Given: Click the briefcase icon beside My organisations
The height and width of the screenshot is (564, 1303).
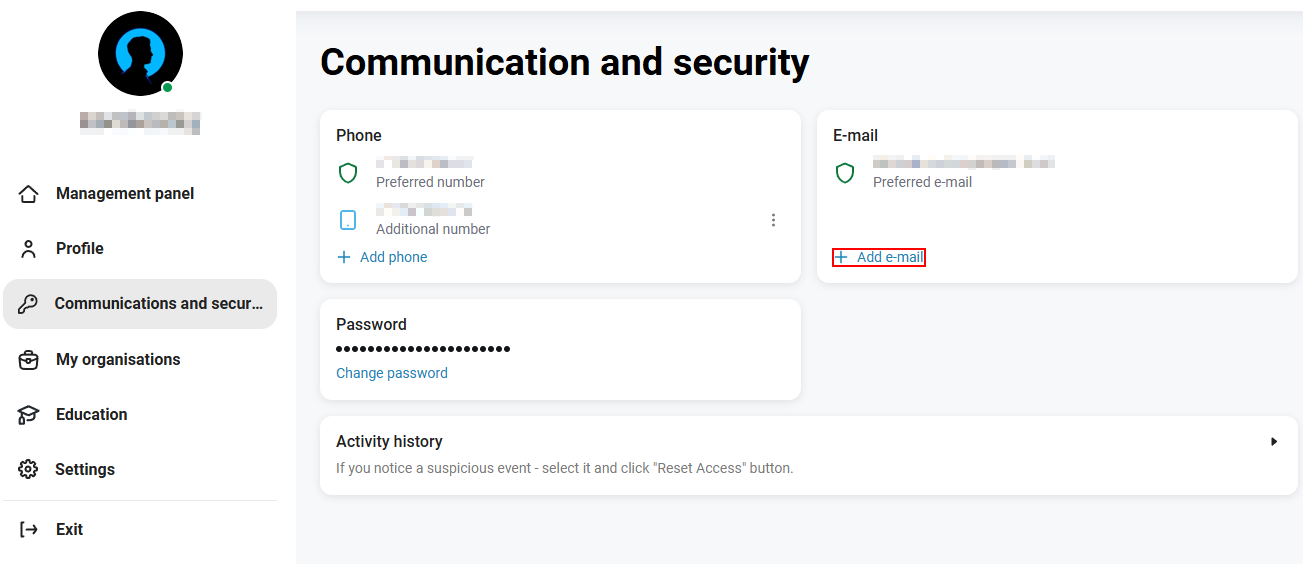Looking at the screenshot, I should [29, 360].
